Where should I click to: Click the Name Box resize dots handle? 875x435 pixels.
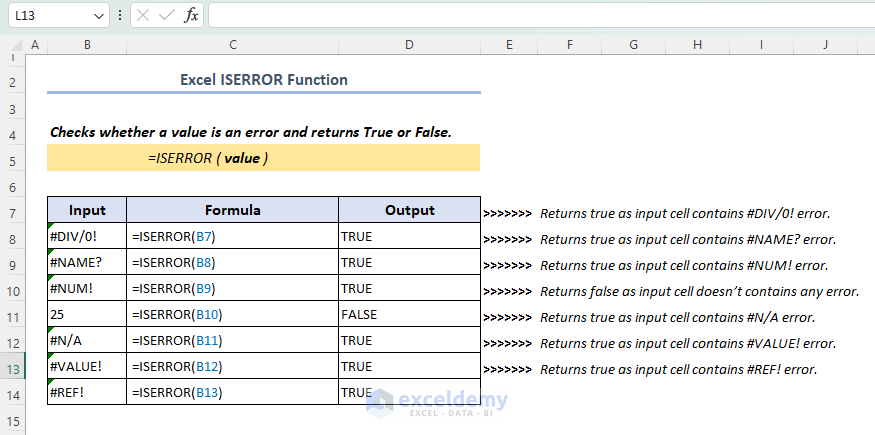point(121,16)
